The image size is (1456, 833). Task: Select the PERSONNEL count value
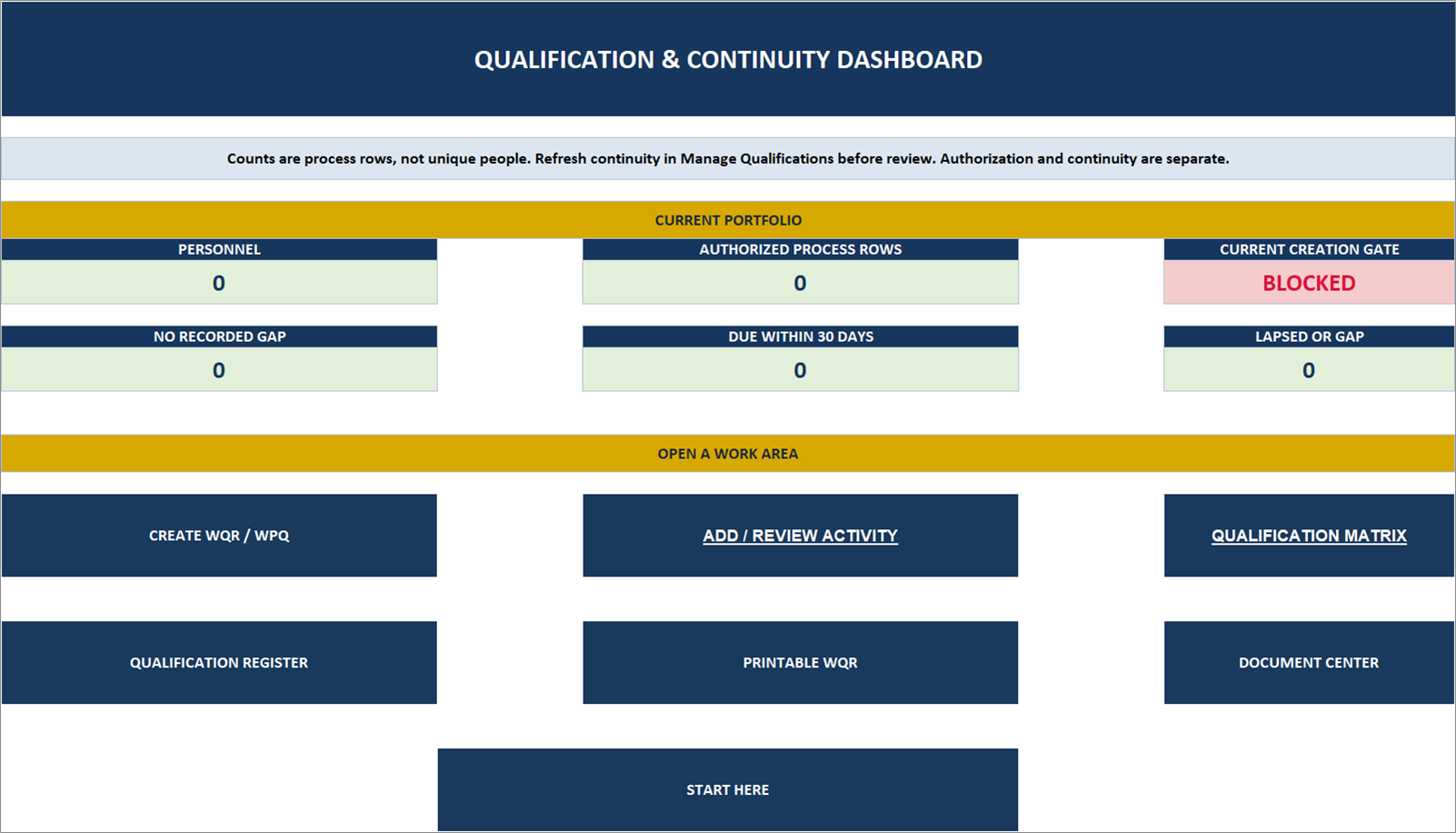(219, 283)
